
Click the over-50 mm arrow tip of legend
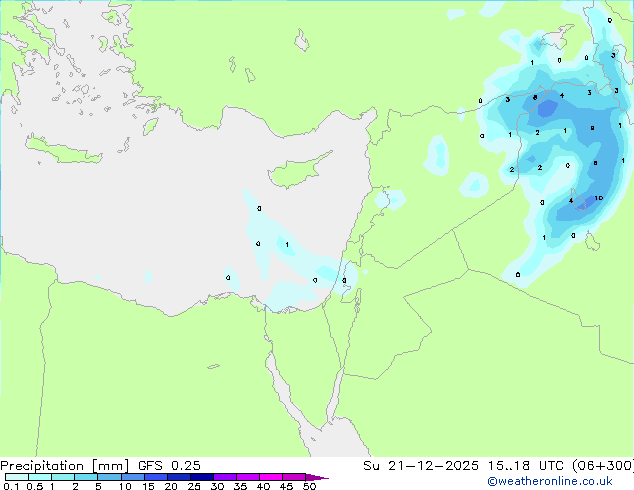(317, 477)
